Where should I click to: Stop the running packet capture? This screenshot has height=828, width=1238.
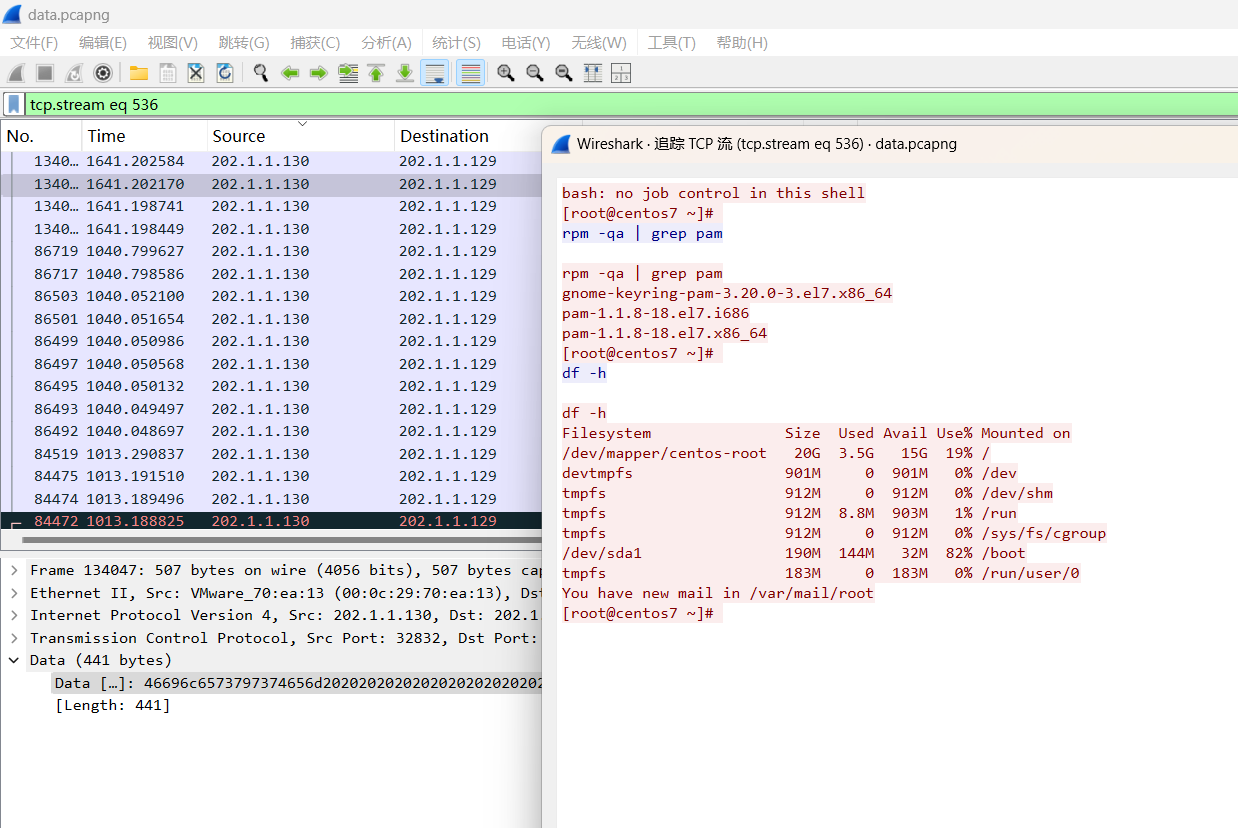coord(45,73)
